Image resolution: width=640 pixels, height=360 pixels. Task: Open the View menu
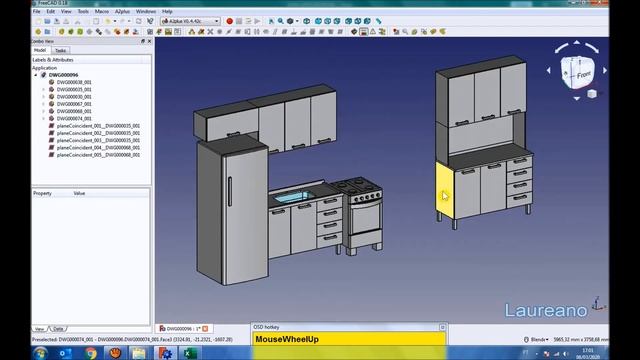pyautogui.click(x=66, y=11)
